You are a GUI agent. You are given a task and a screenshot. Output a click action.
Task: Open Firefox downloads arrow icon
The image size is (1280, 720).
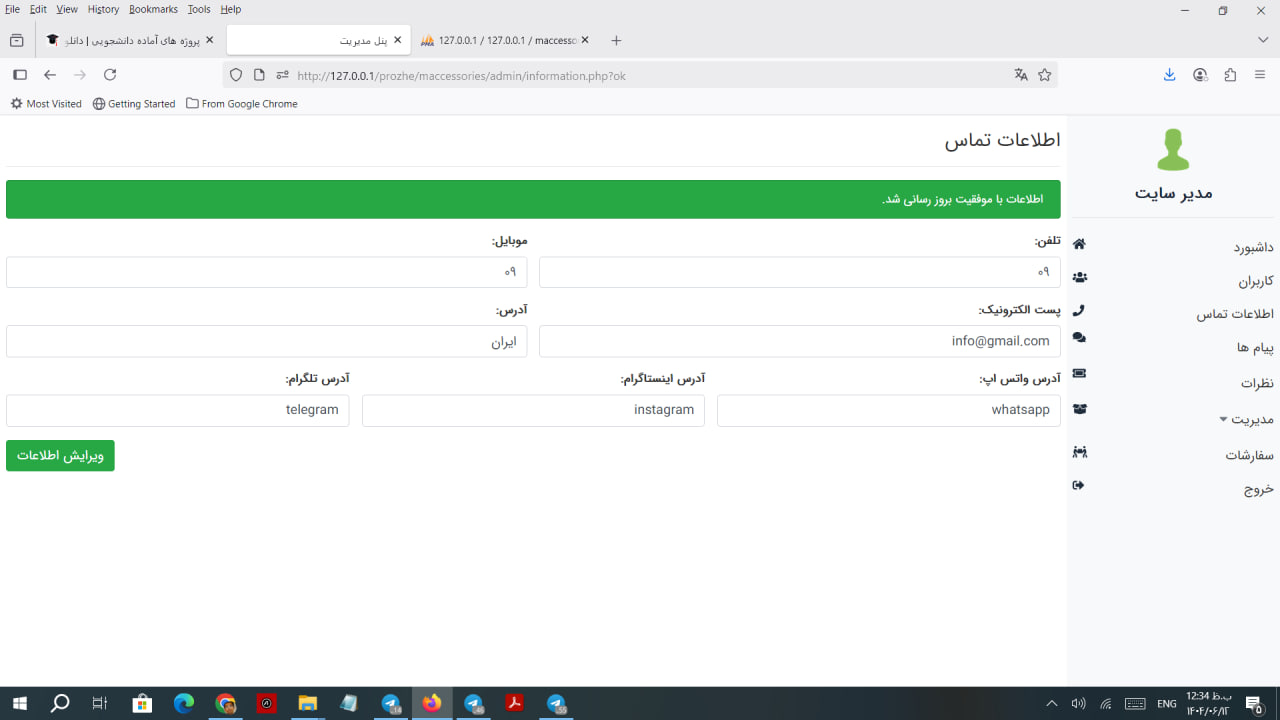(1169, 75)
